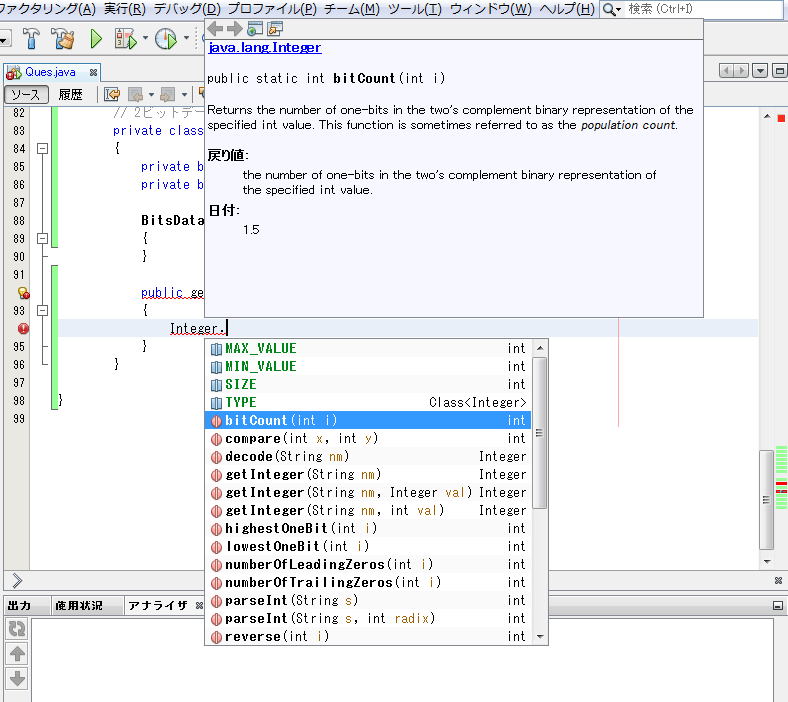Choose decode(String nm) completion

[x=368, y=456]
